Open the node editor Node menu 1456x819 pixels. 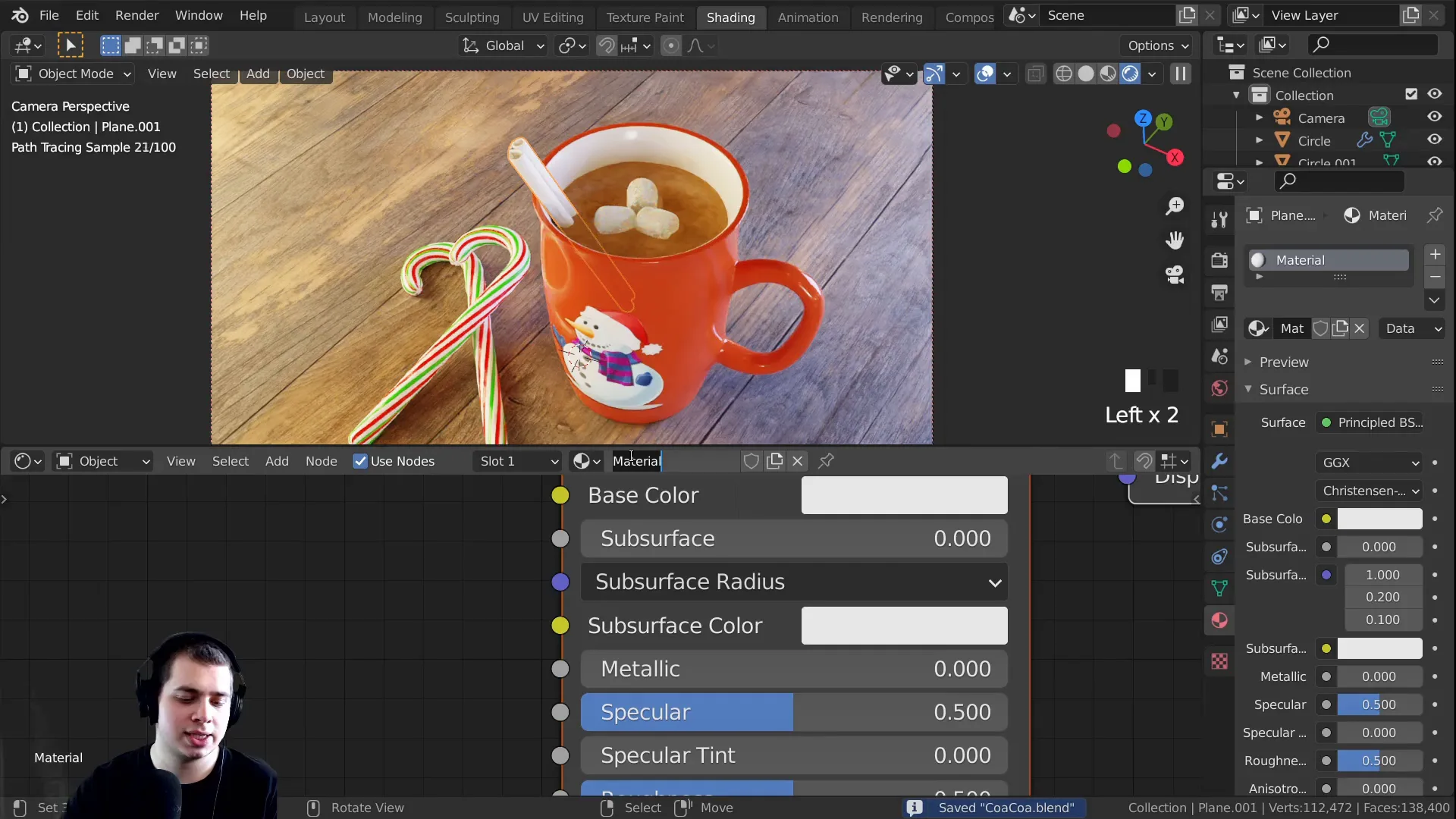(x=321, y=461)
